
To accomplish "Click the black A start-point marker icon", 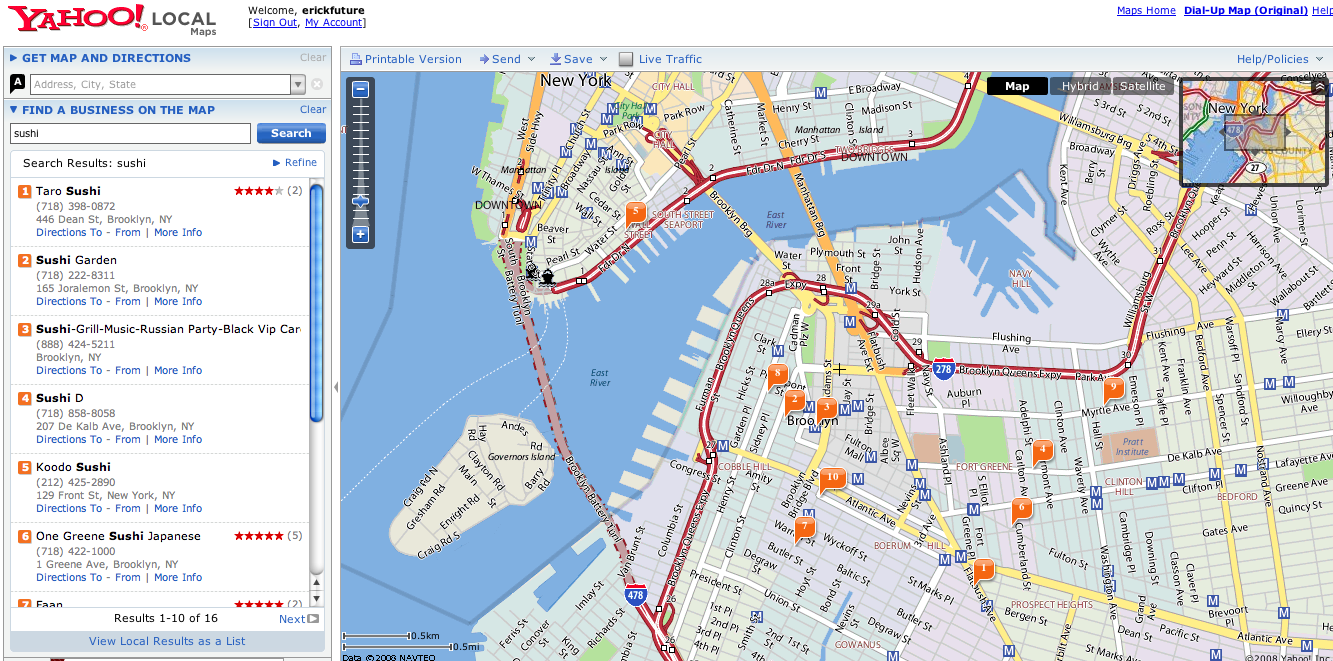I will click(17, 84).
